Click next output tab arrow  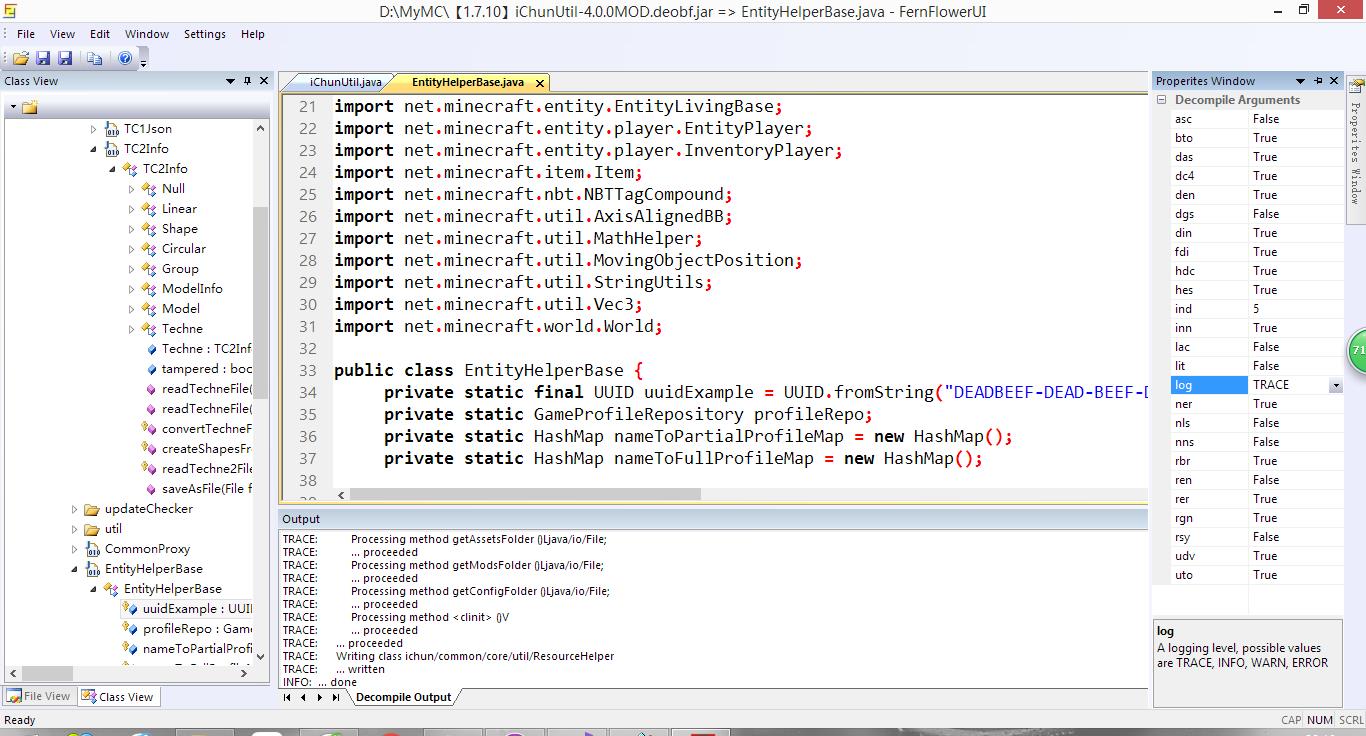(x=320, y=697)
